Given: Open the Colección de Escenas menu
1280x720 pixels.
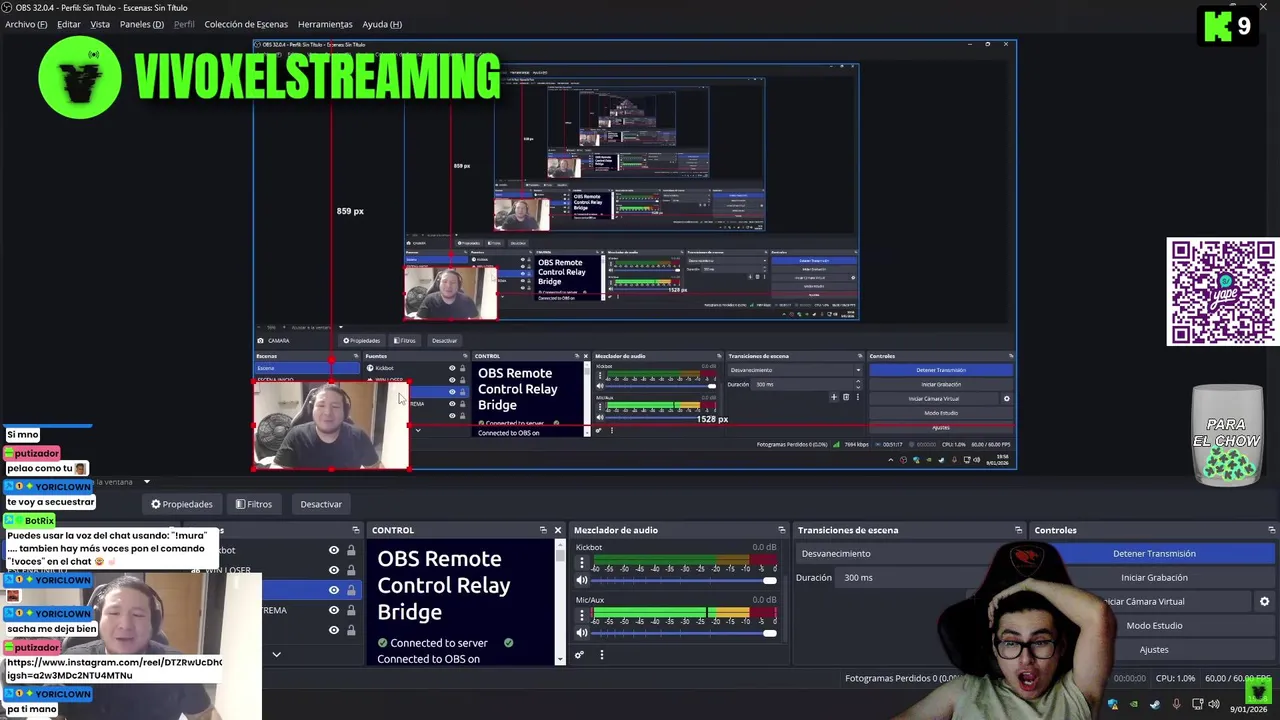Looking at the screenshot, I should tap(246, 24).
